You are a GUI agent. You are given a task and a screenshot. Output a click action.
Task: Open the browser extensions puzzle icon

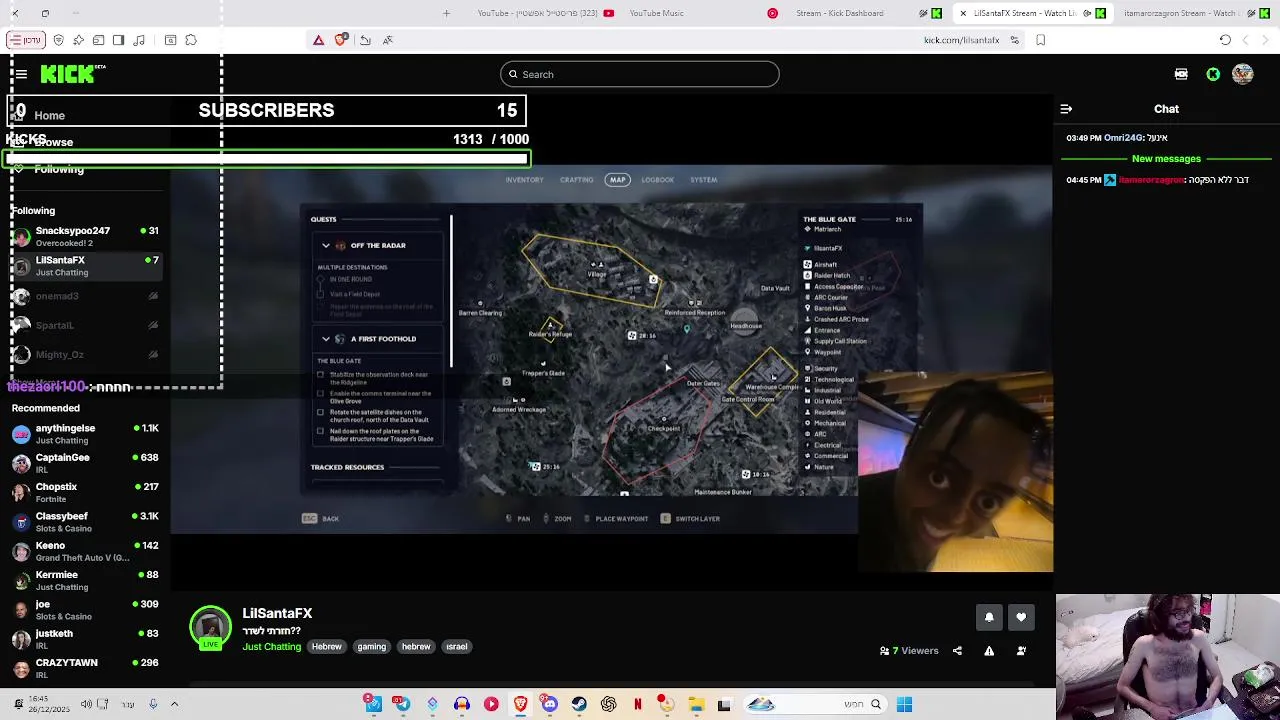tap(191, 40)
